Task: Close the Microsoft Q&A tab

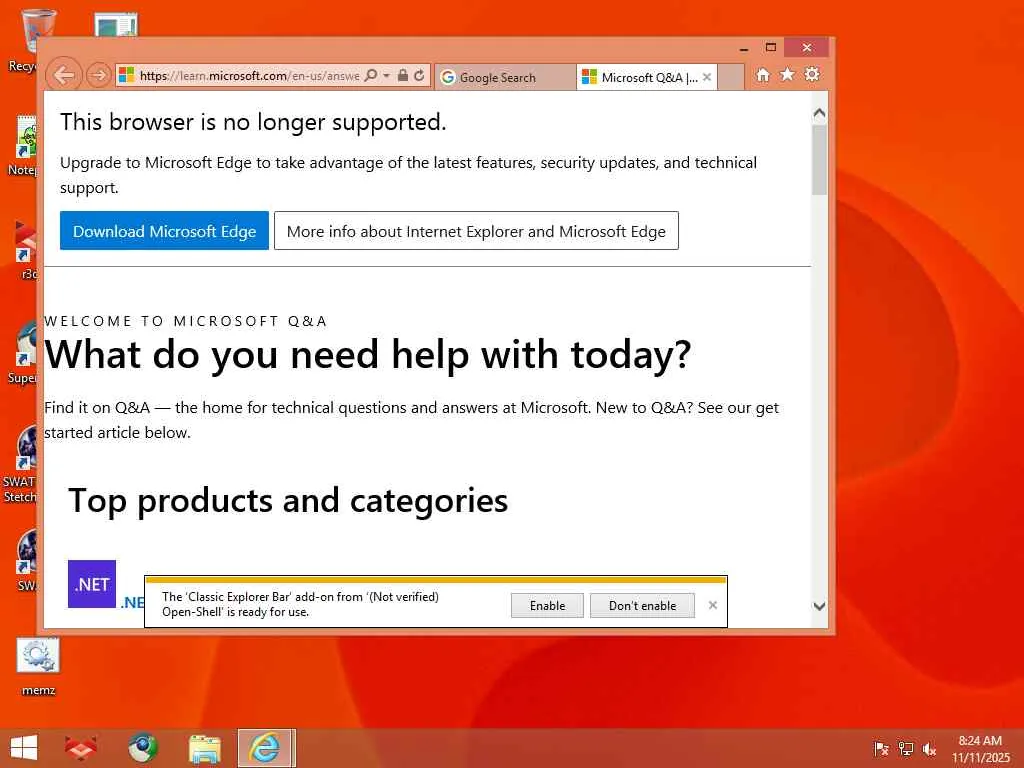Action: click(707, 77)
